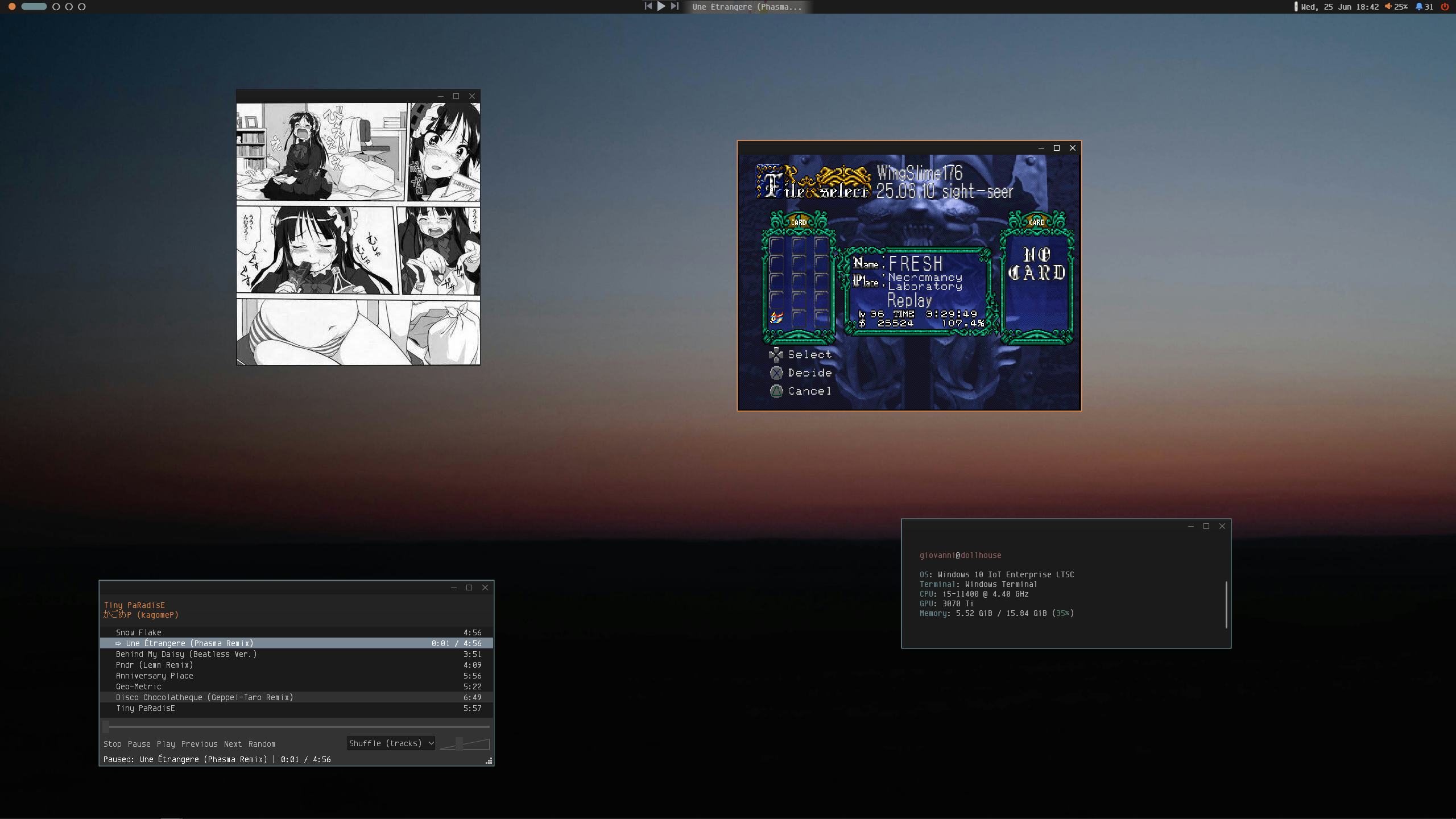The width and height of the screenshot is (1456, 819).
Task: Maximize the terminal window
Action: [x=1206, y=526]
